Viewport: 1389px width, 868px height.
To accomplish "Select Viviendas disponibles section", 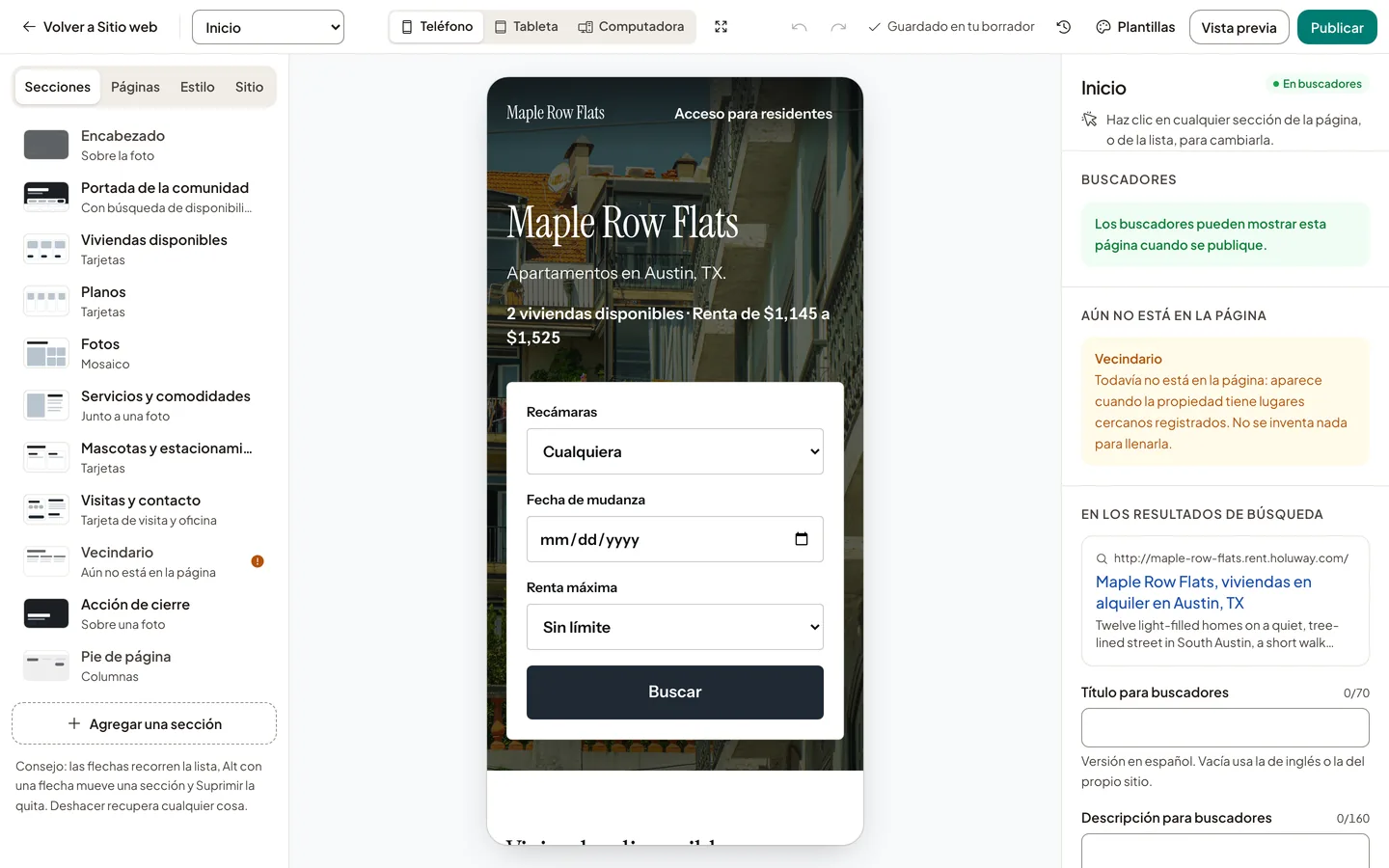I will click(145, 249).
